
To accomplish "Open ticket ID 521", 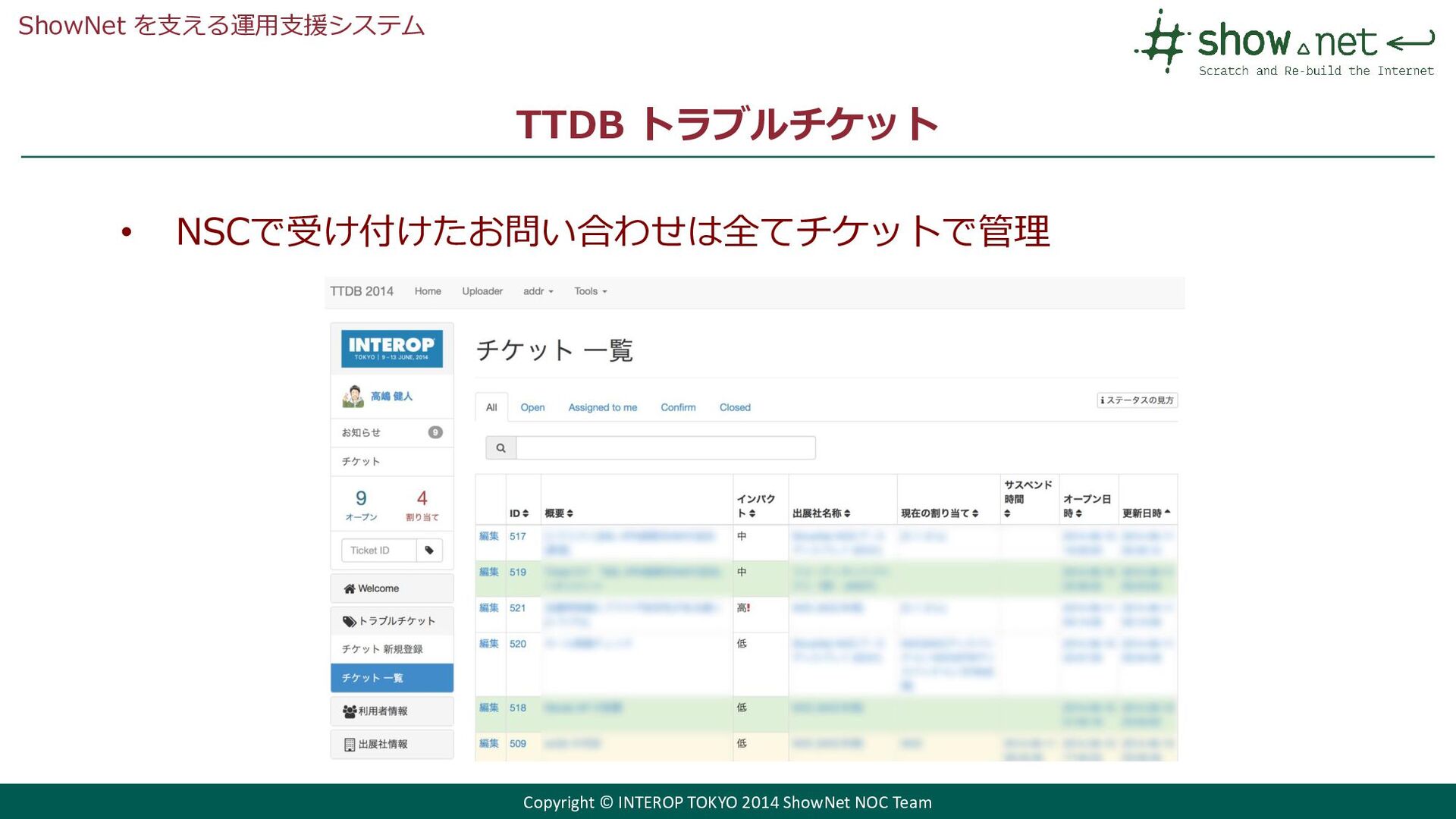I will (x=518, y=607).
